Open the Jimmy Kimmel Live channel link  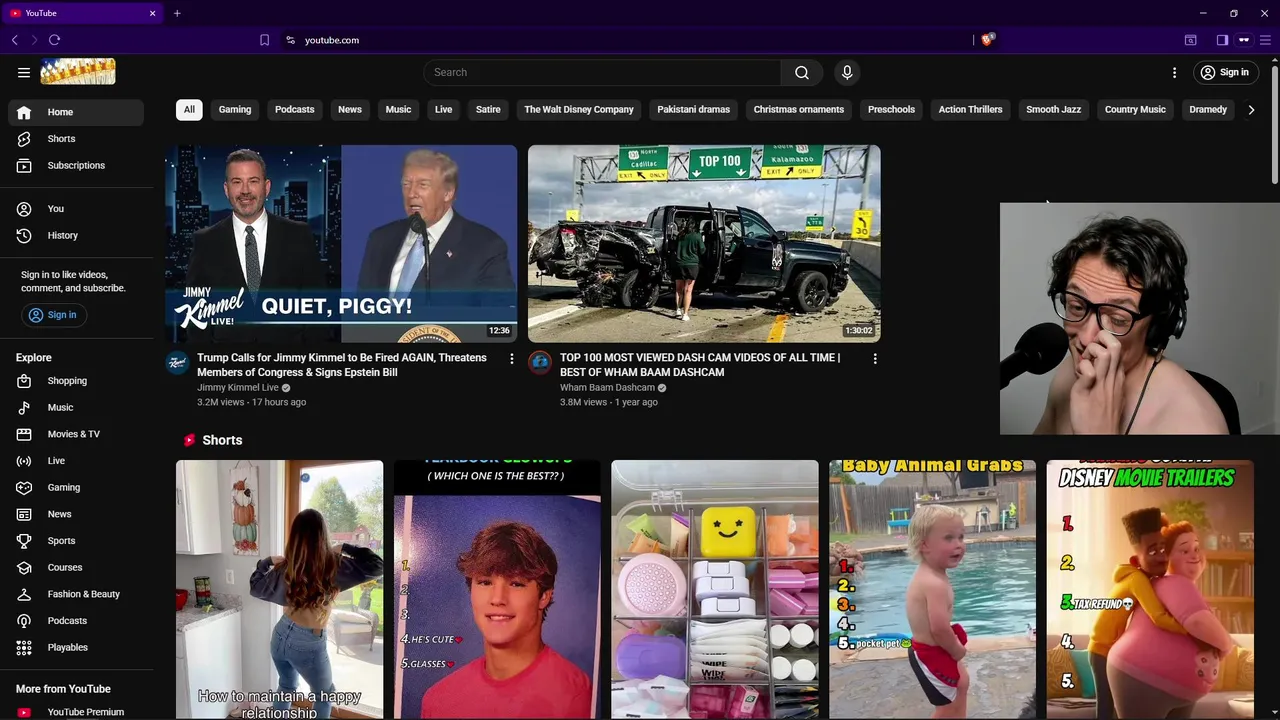point(238,388)
